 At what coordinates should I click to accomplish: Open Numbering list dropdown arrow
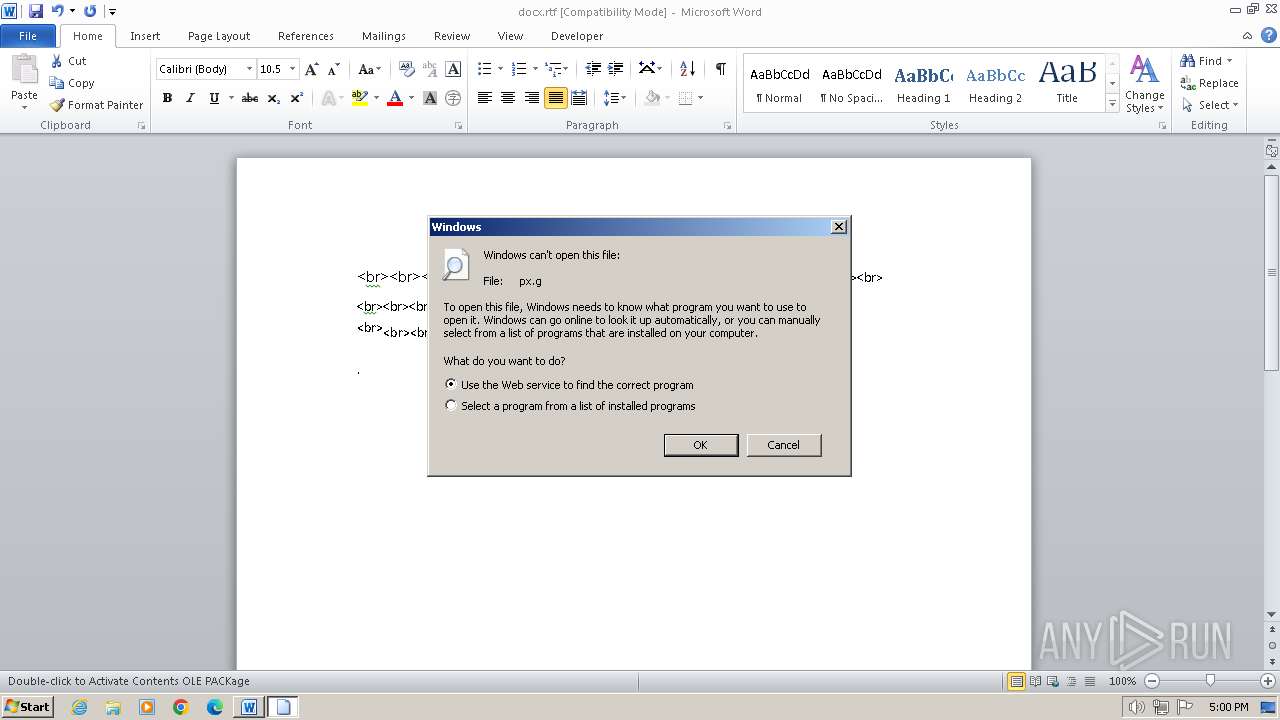536,69
